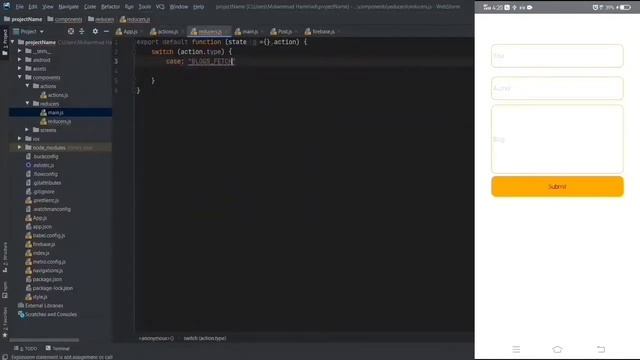
Task: Switch to the actions.js editor tab
Action: tap(167, 31)
